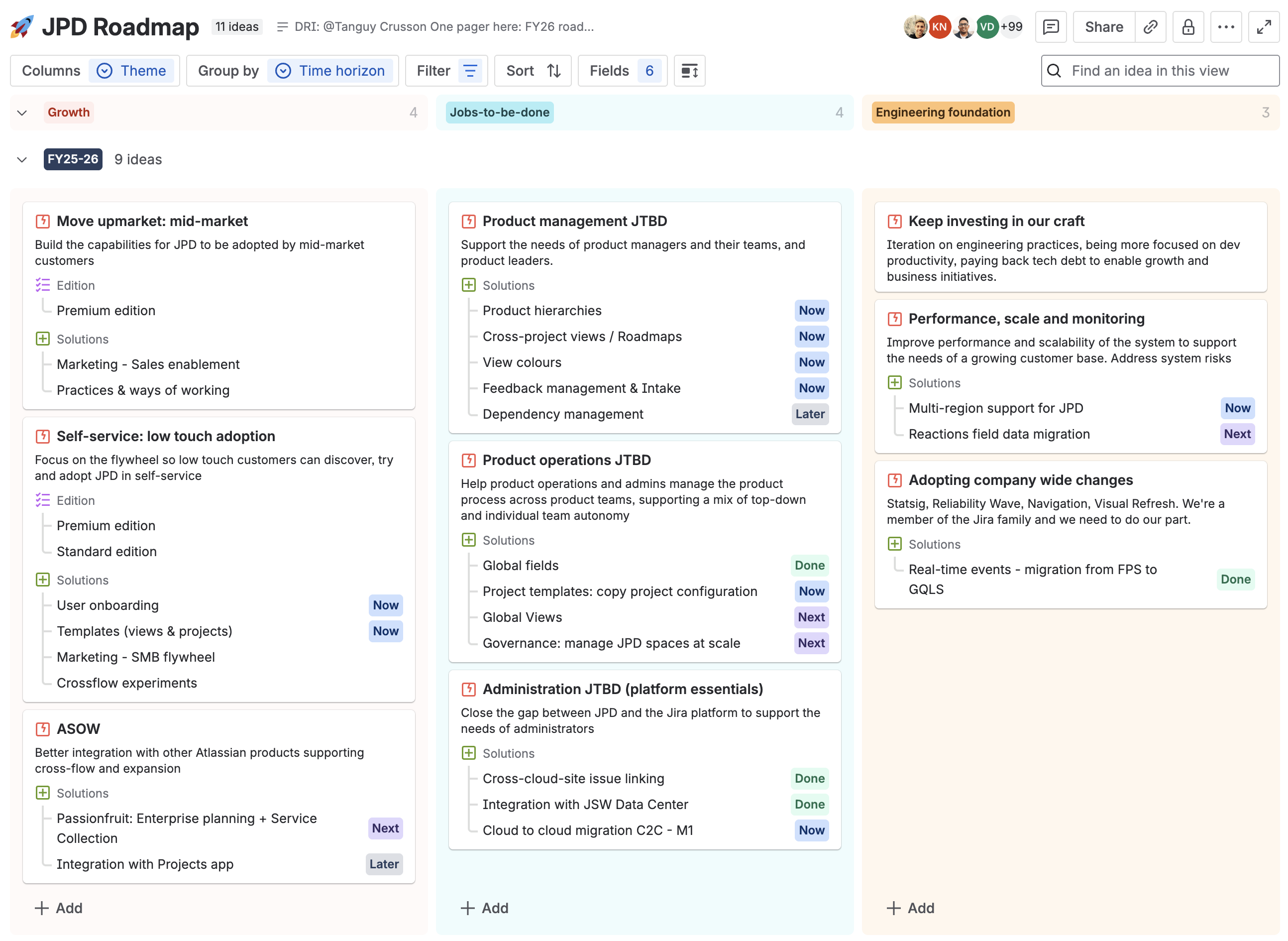
Task: Open the Governance: manage JPD spaces at scale solution
Action: [611, 643]
